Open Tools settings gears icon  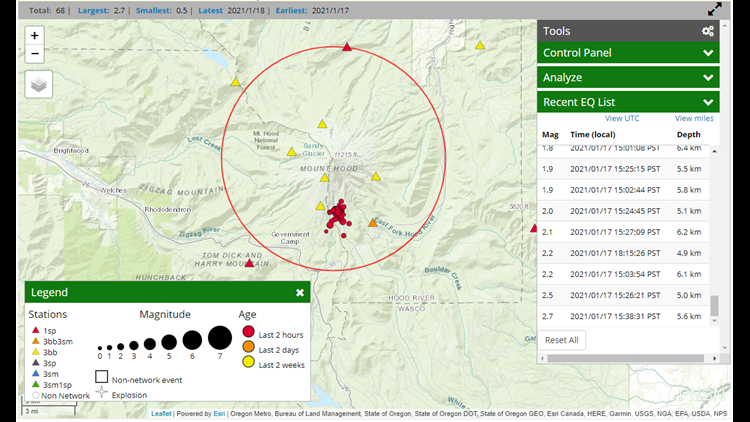pos(708,31)
